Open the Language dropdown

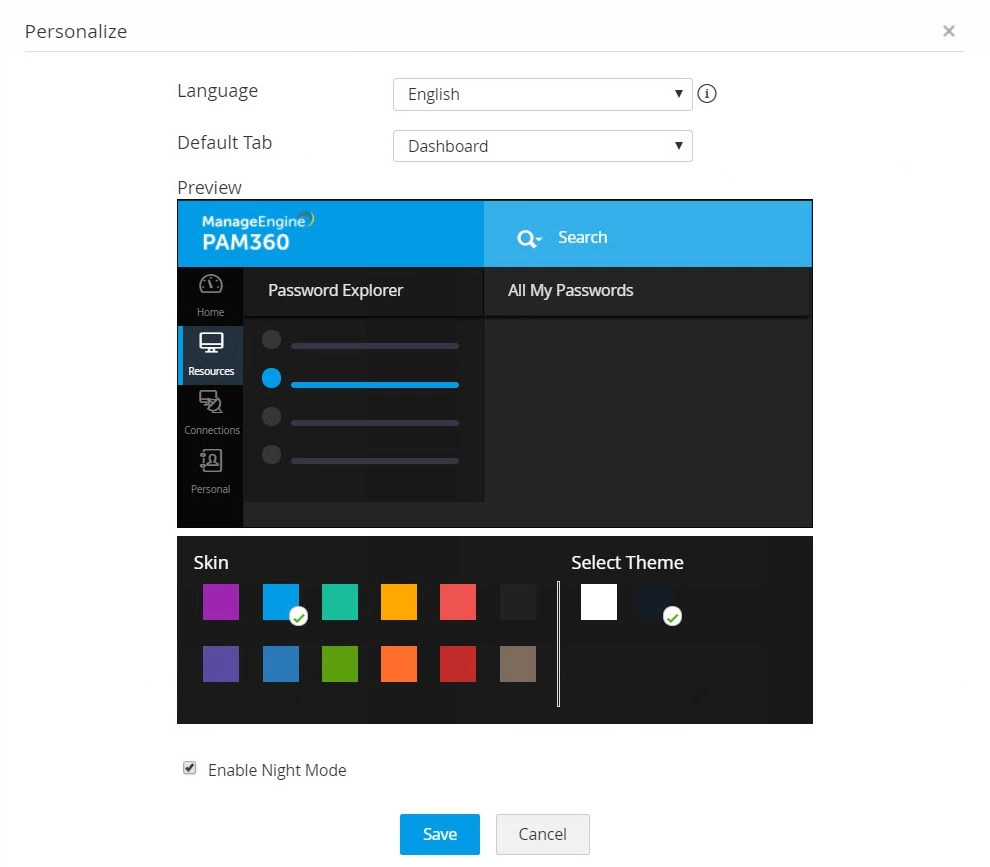click(542, 95)
